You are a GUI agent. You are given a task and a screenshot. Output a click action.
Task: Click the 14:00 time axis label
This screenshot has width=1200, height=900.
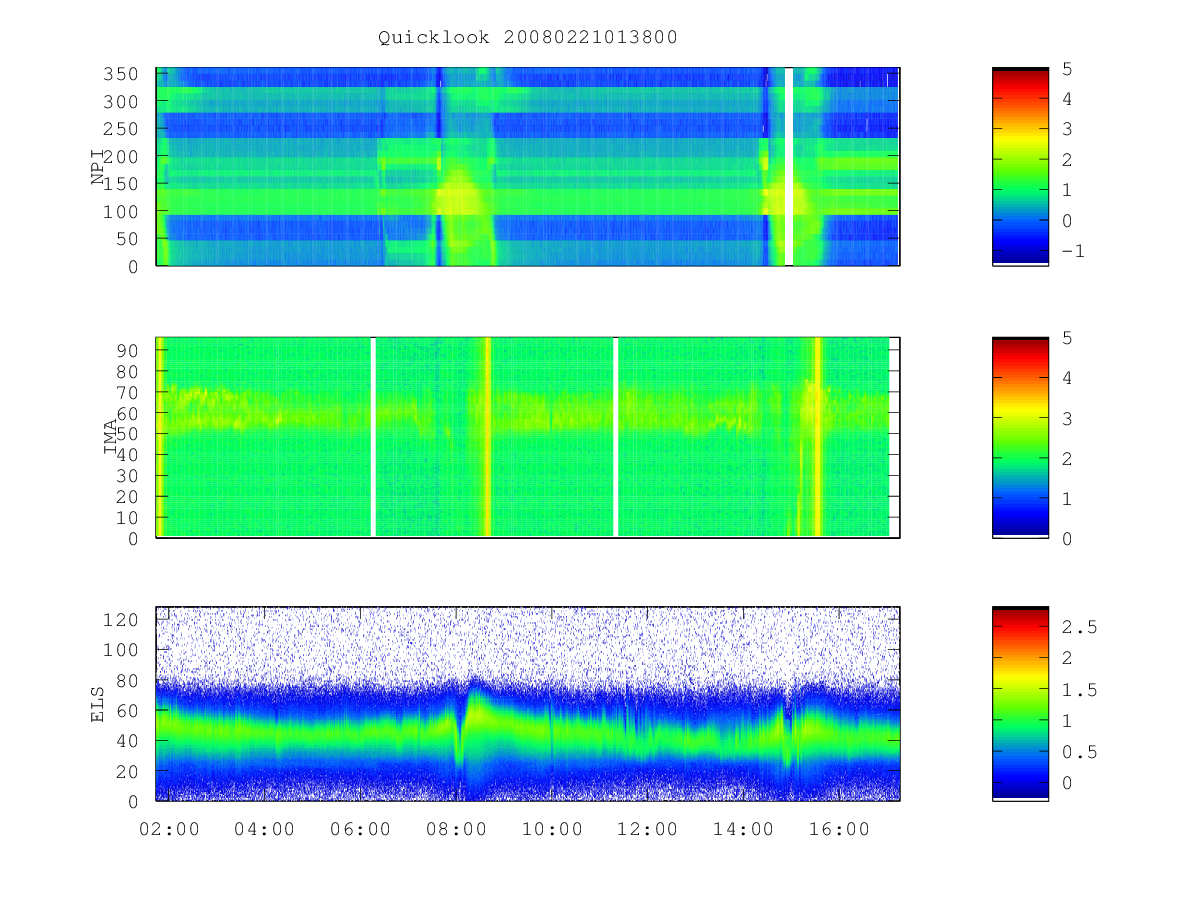744,829
